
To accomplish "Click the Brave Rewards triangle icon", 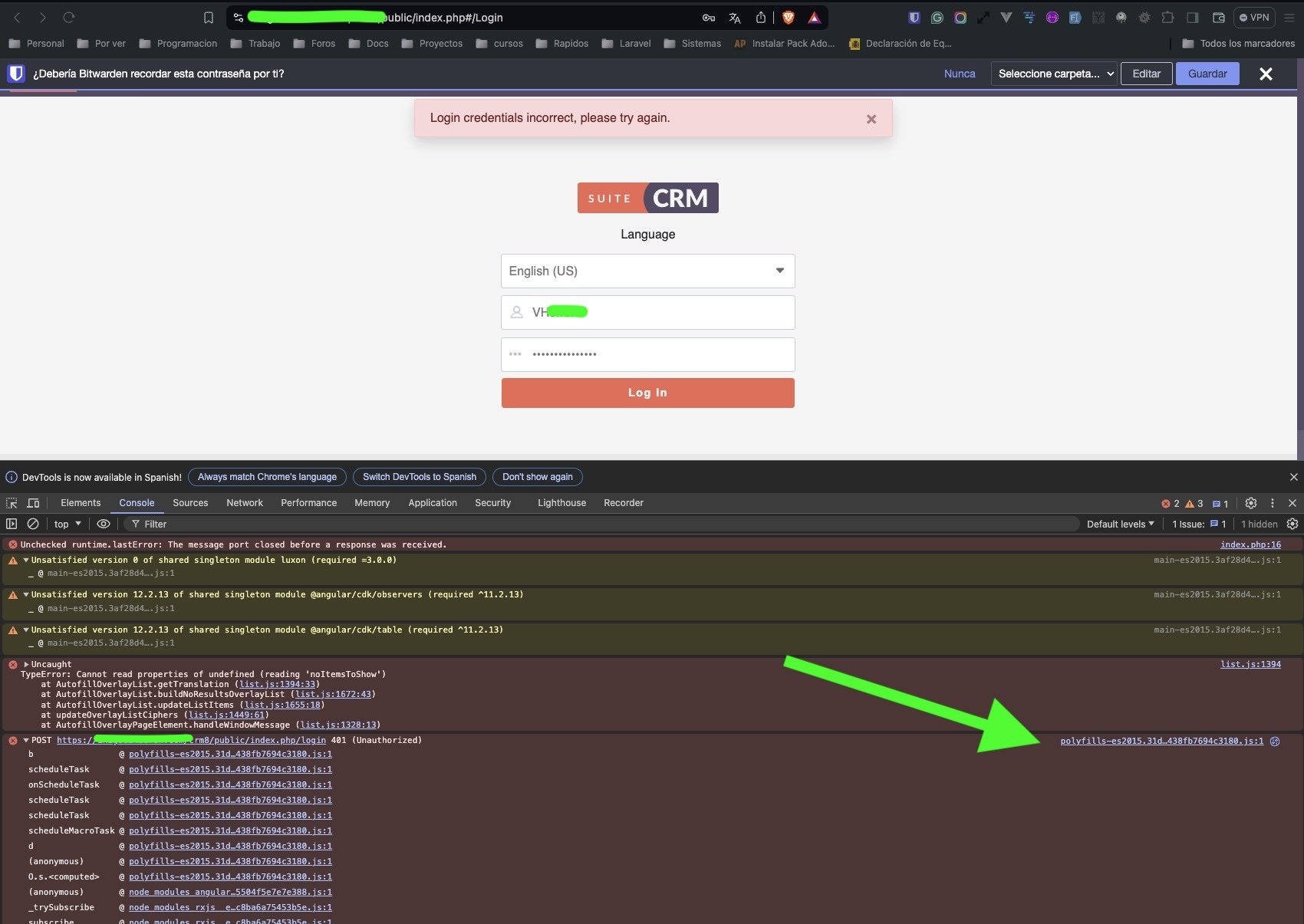I will pyautogui.click(x=815, y=18).
